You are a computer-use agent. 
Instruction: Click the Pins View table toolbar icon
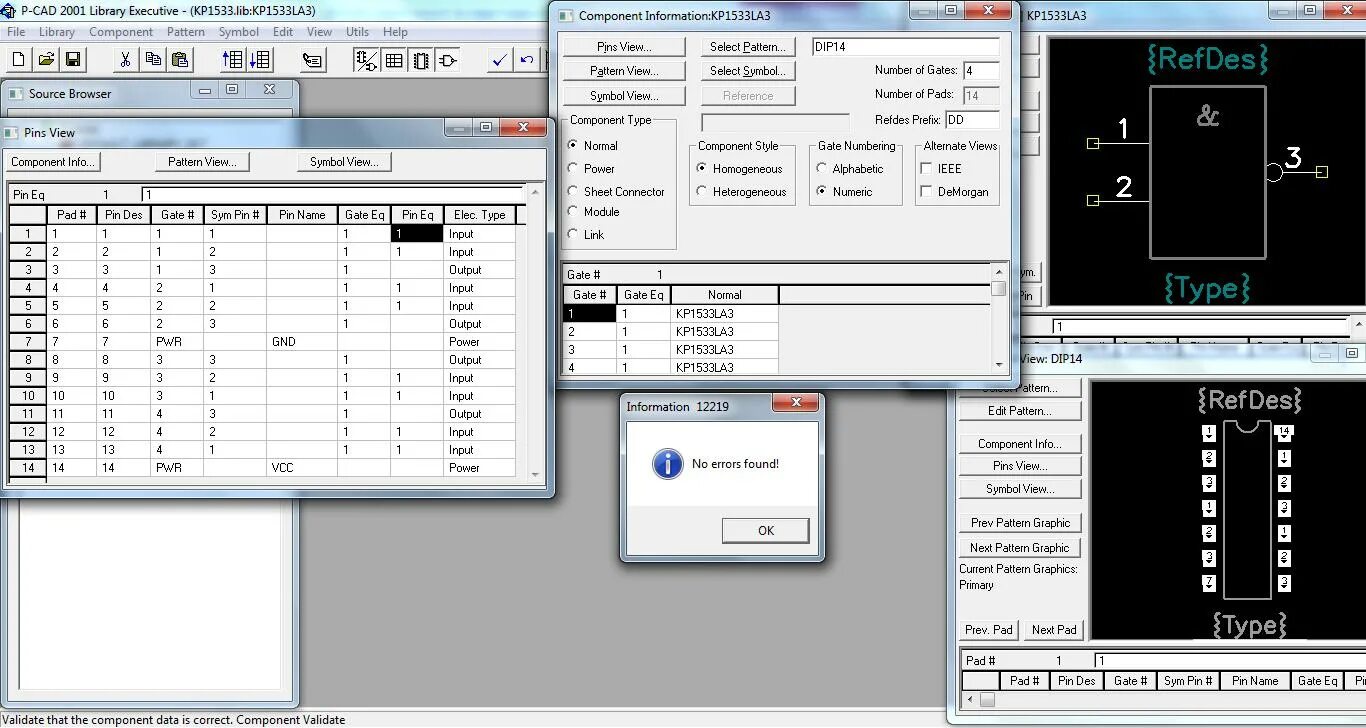pyautogui.click(x=394, y=60)
